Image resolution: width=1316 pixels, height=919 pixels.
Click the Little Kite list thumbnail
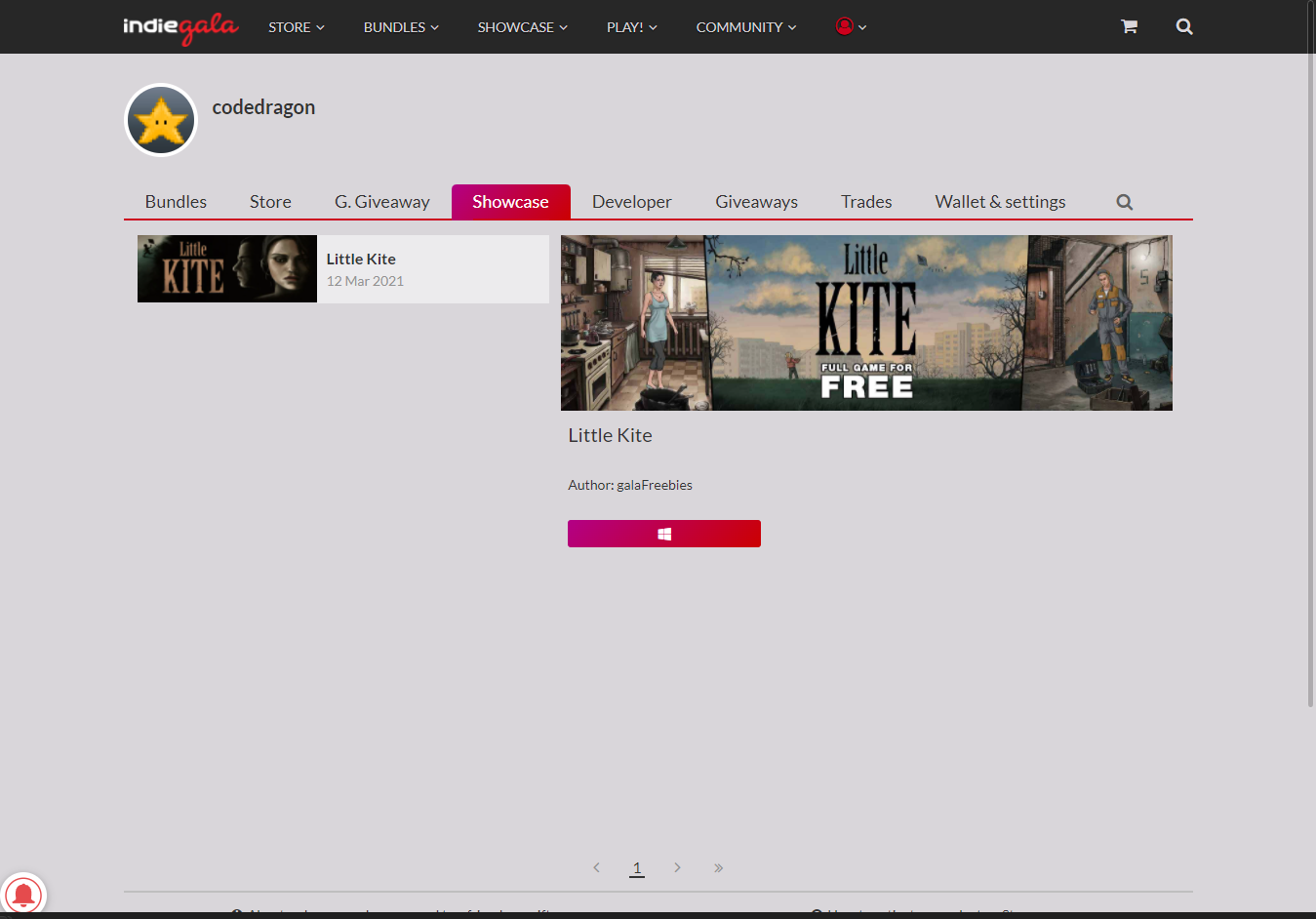point(227,268)
